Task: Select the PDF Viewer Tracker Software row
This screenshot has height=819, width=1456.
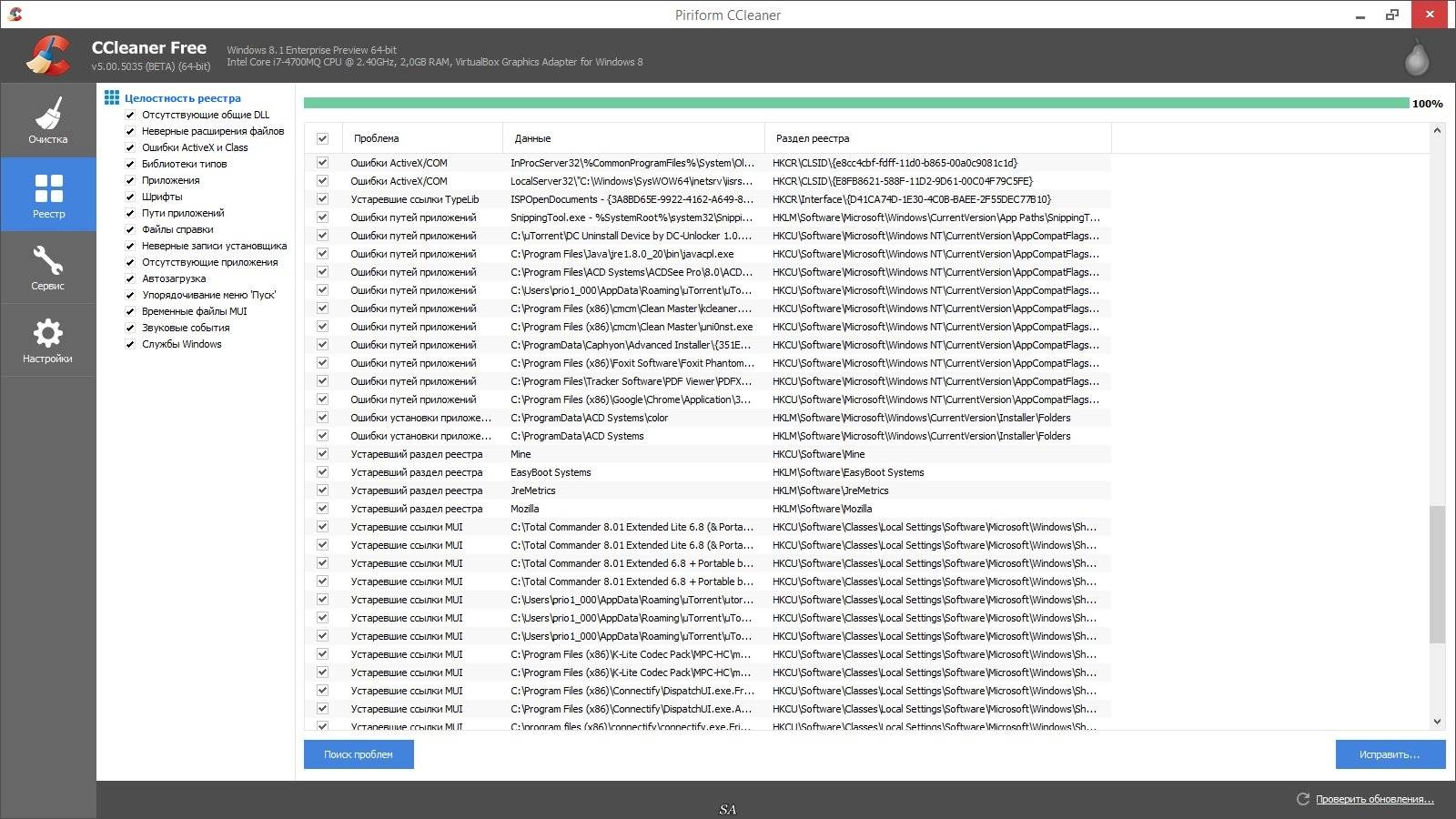Action: click(708, 381)
